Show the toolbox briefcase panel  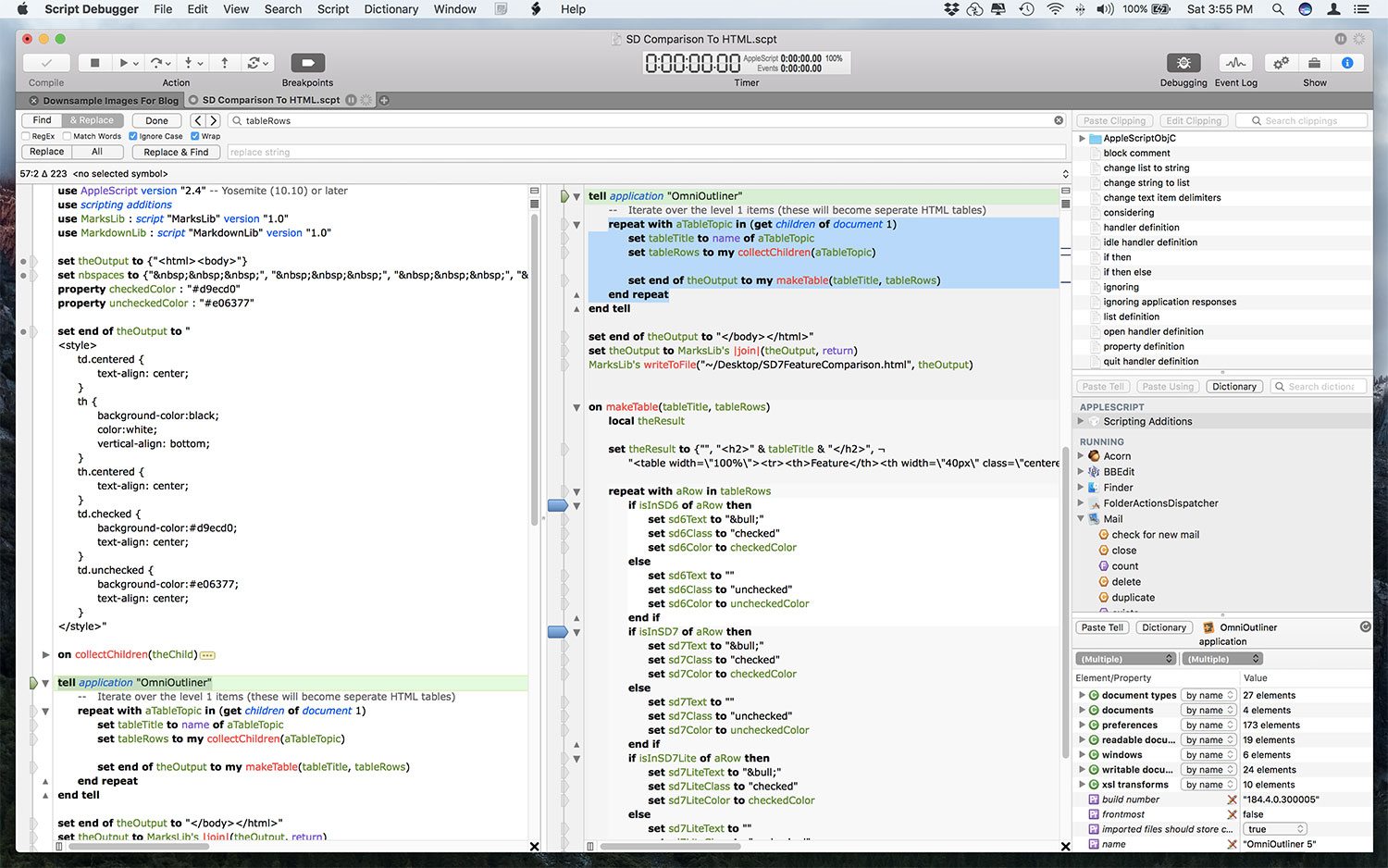coord(1314,63)
